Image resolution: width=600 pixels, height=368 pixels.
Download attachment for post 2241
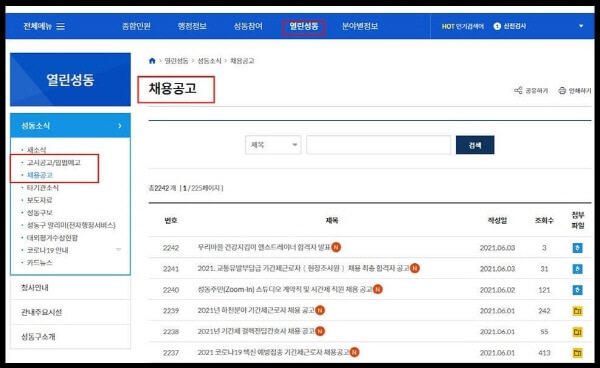(577, 269)
